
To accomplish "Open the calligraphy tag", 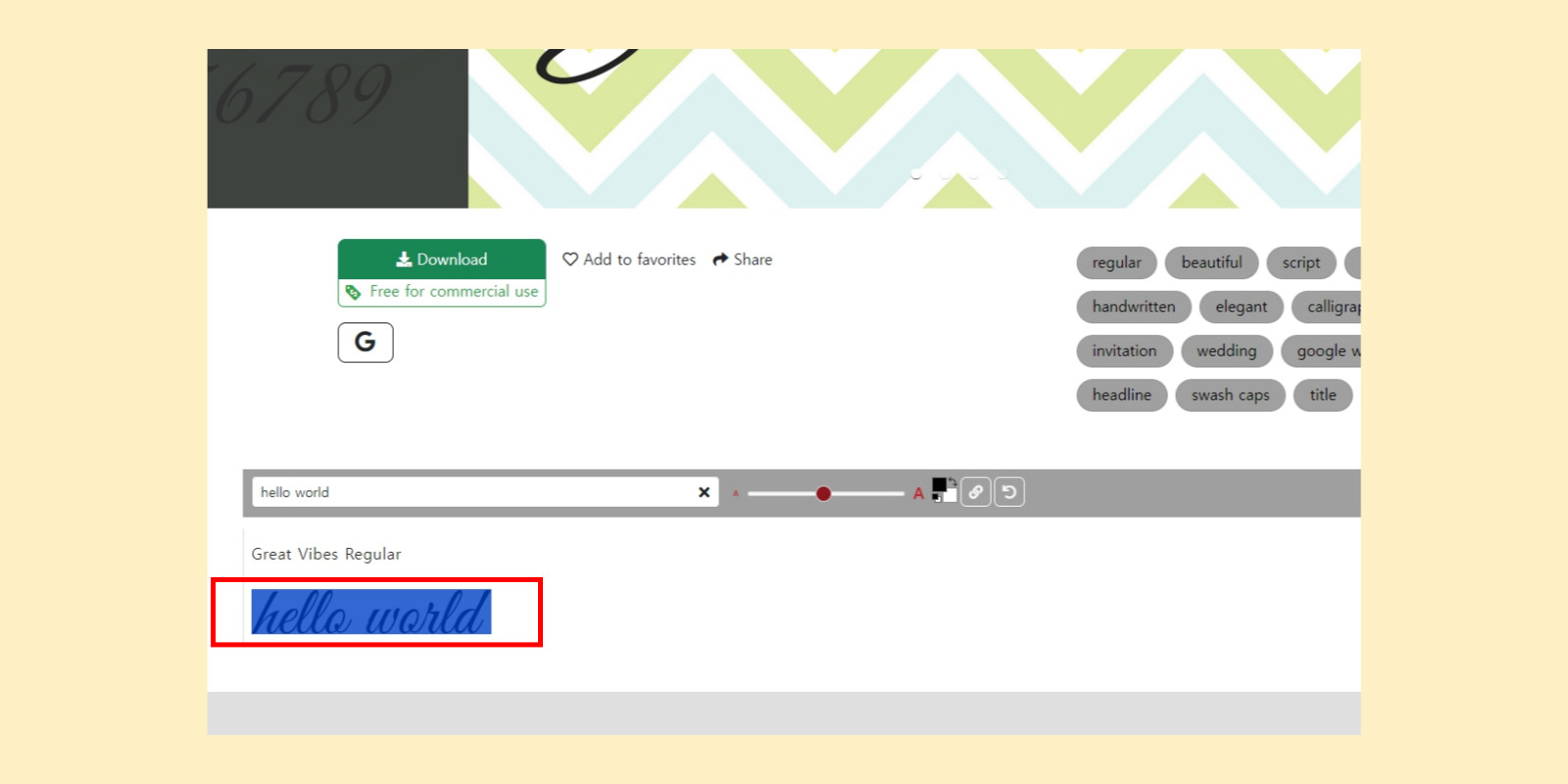I will tap(1327, 307).
